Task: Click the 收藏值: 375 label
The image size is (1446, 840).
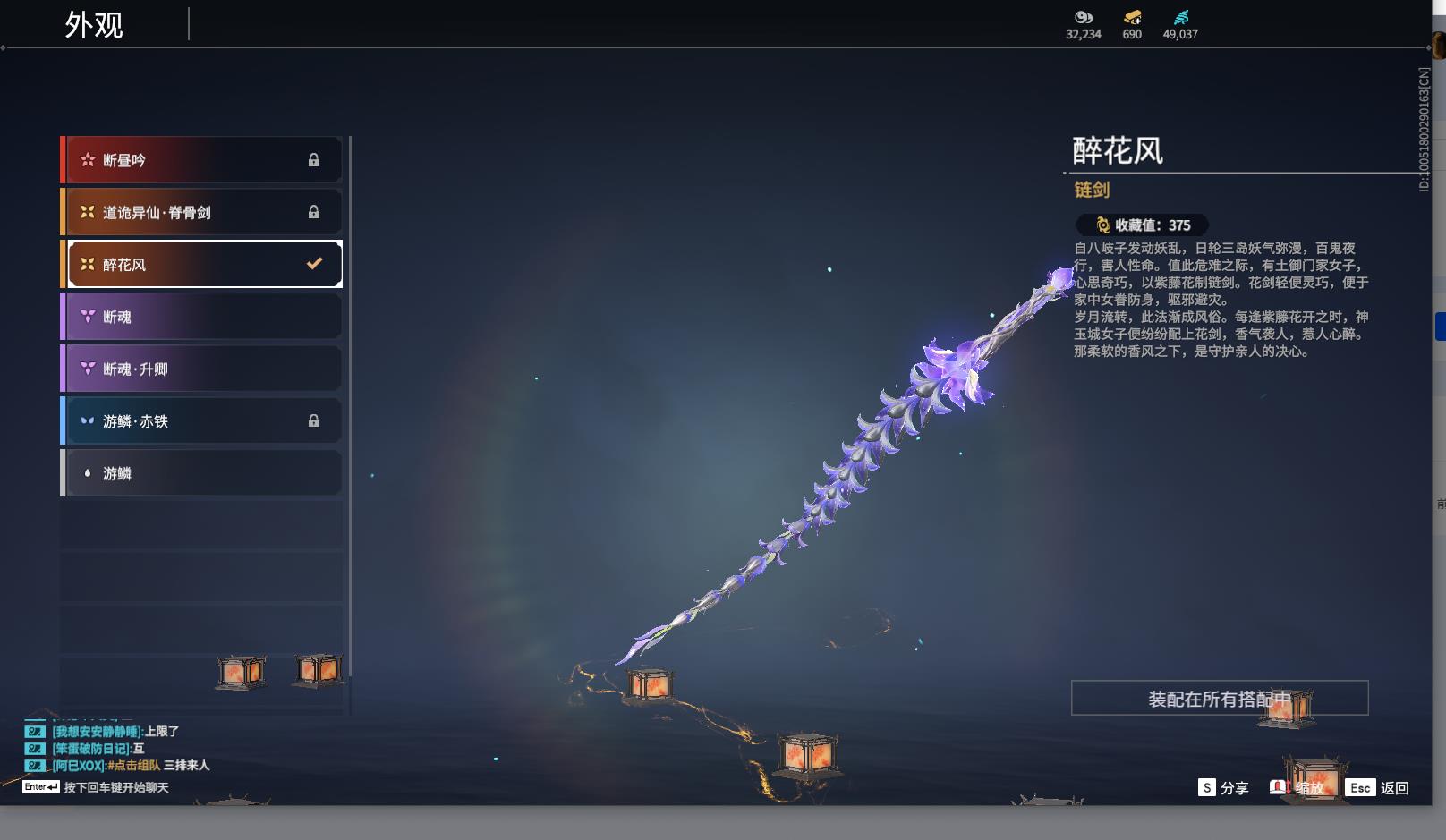Action: [1153, 225]
